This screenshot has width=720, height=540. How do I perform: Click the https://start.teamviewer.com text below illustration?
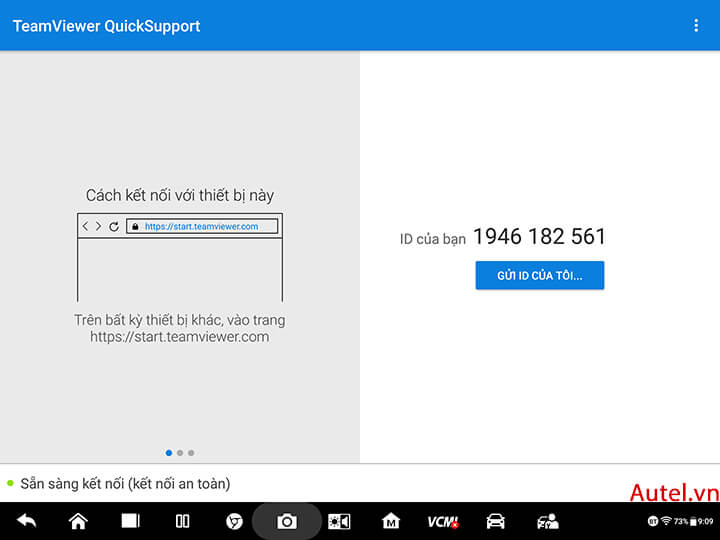[x=180, y=337]
